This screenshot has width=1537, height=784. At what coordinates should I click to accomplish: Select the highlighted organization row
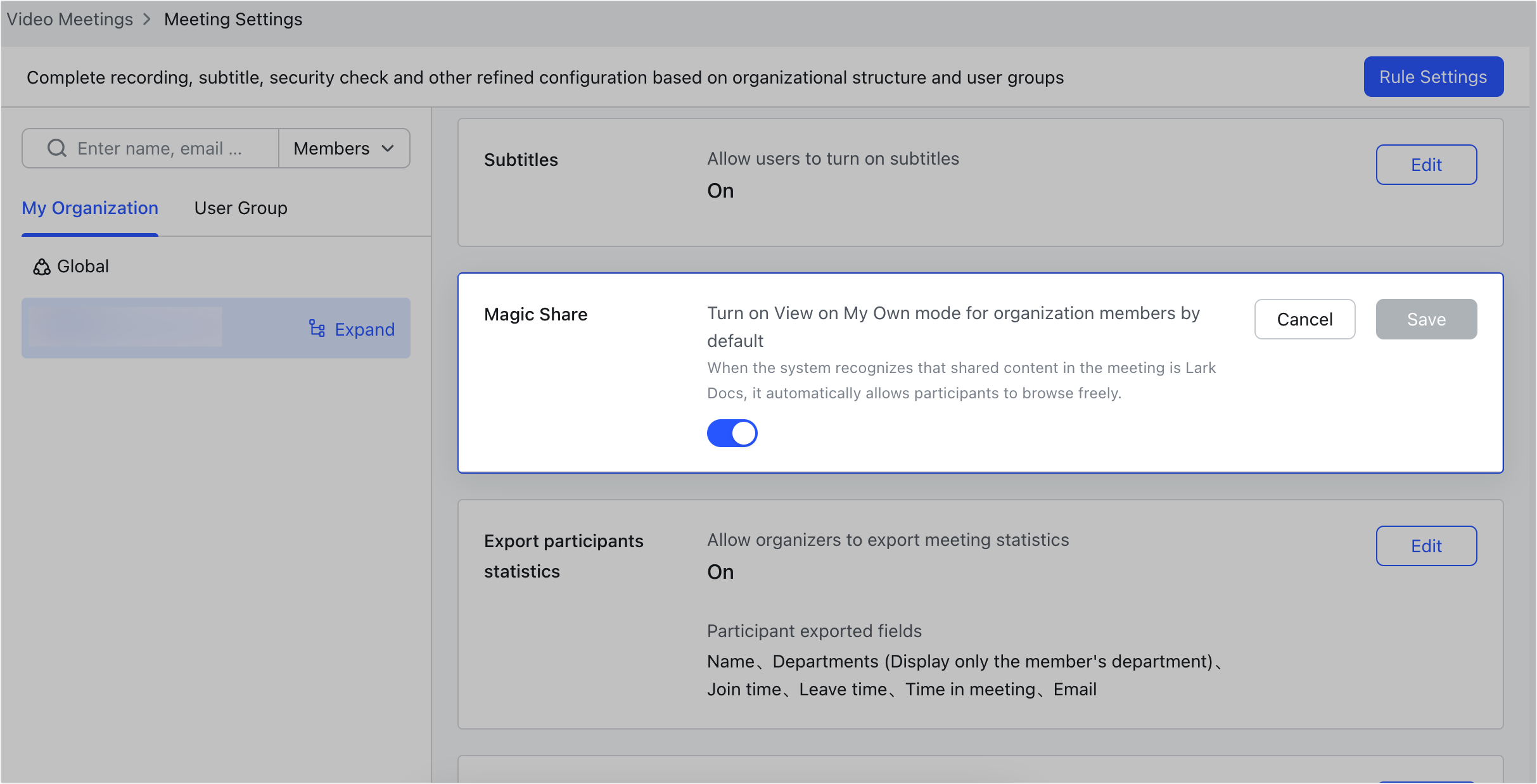[x=127, y=328]
